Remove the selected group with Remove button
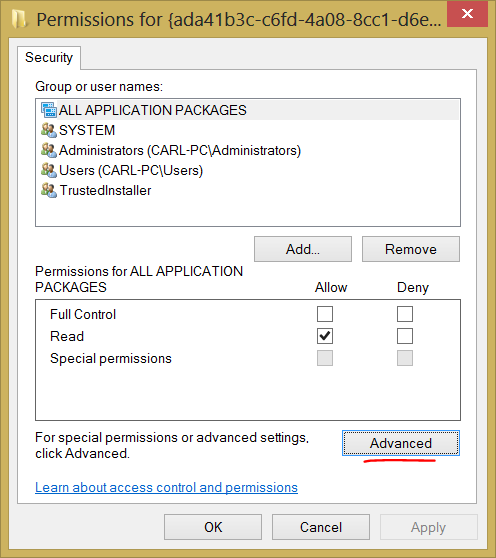Viewport: 496px width, 558px height. tap(411, 249)
